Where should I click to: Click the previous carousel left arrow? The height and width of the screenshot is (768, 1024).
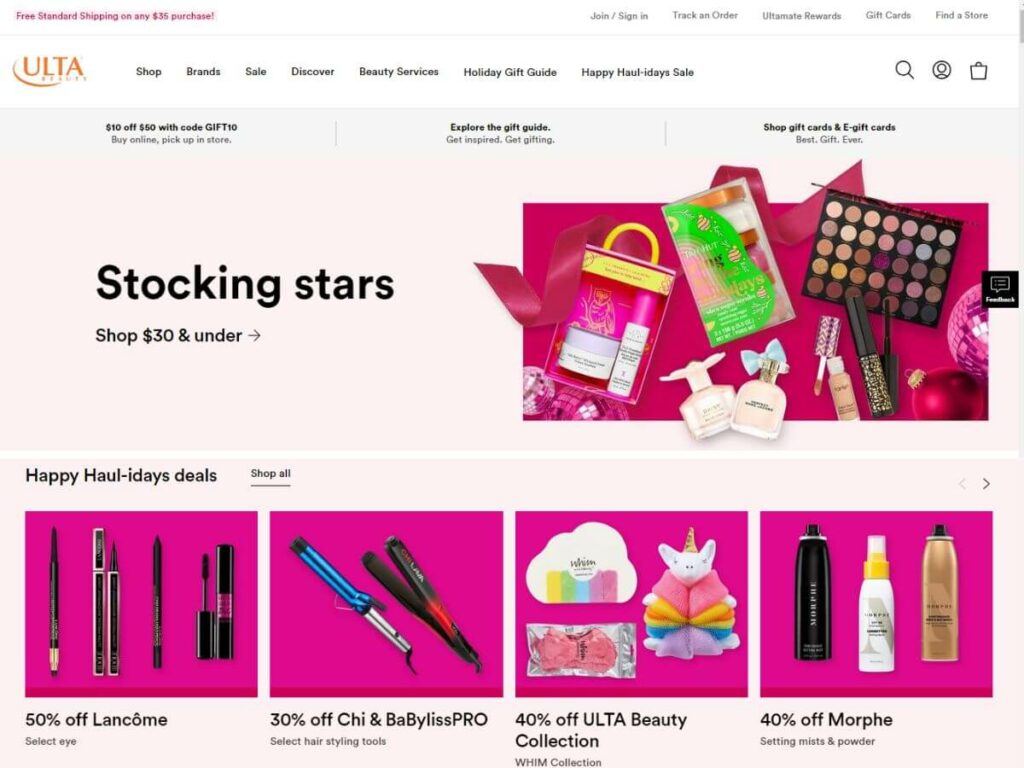tap(962, 484)
